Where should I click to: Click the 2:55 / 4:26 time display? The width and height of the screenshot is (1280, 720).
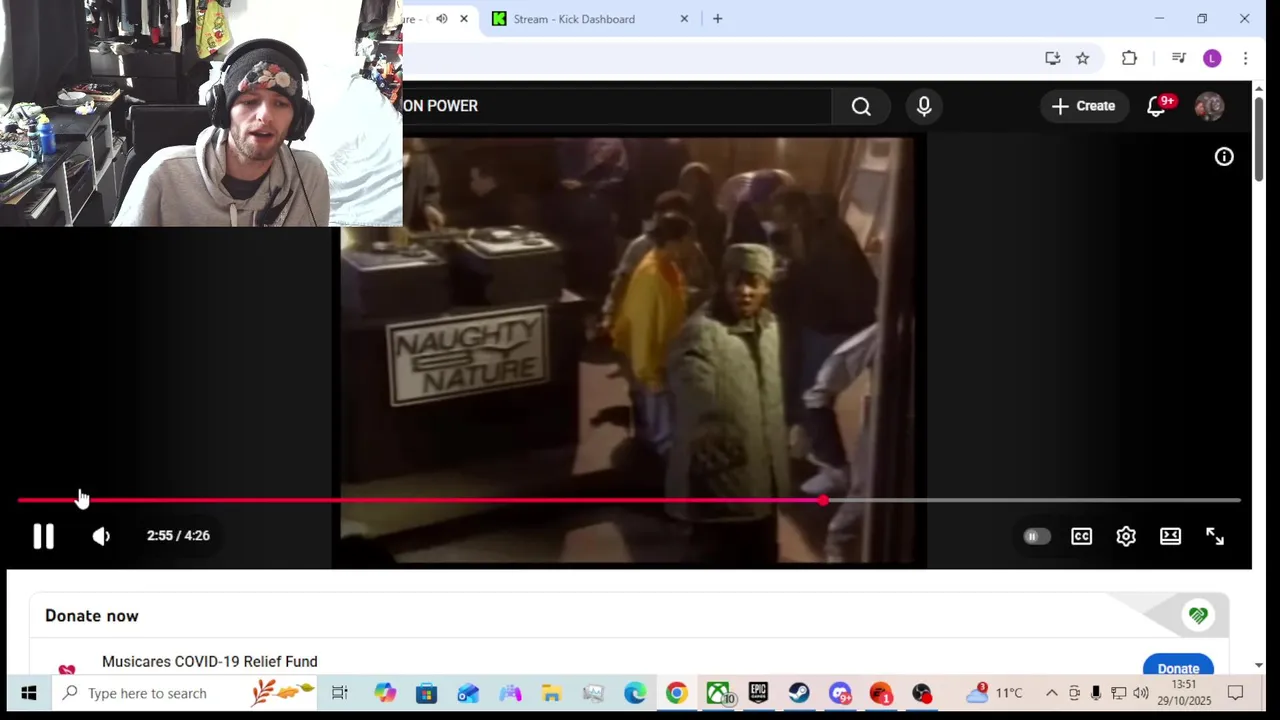pyautogui.click(x=178, y=536)
